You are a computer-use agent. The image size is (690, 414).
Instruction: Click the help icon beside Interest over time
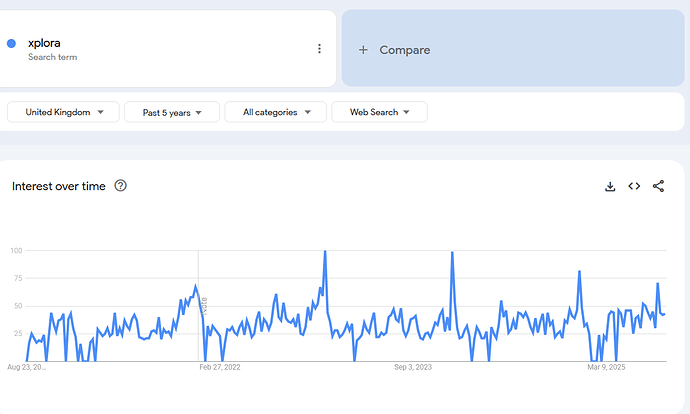[121, 186]
